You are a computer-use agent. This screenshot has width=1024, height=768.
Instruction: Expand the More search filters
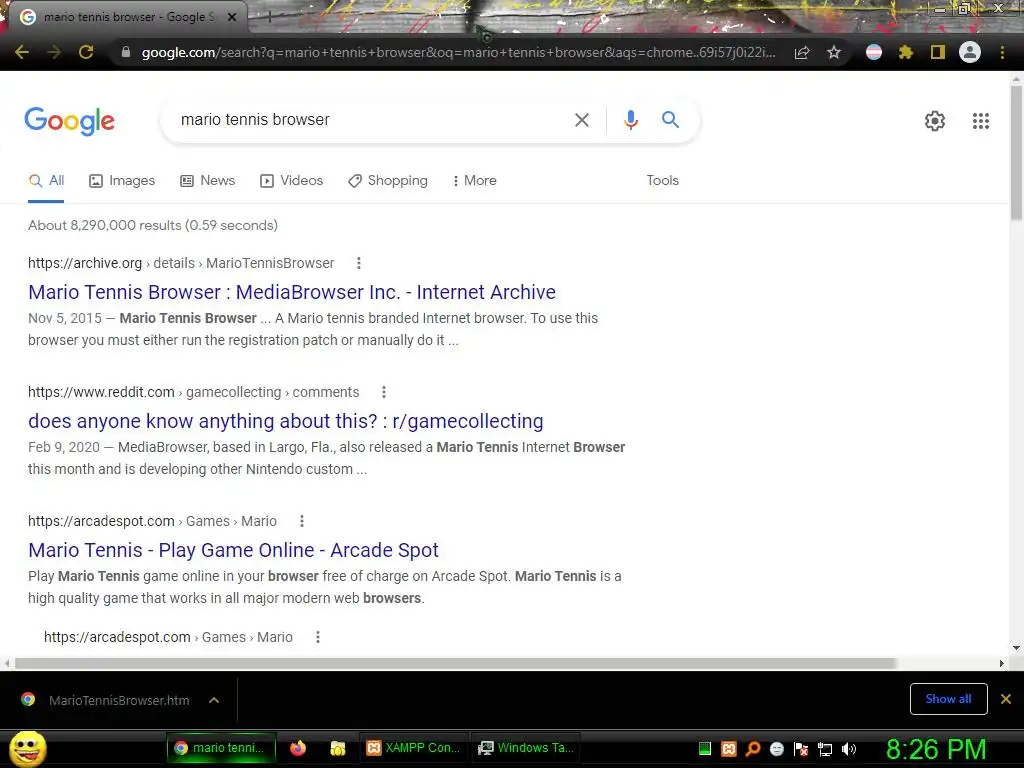[x=474, y=181]
